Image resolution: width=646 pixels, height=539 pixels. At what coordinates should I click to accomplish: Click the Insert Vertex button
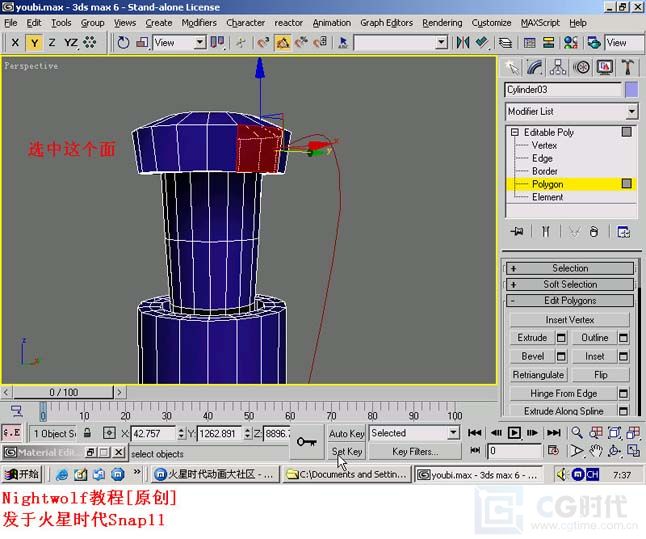[x=570, y=320]
